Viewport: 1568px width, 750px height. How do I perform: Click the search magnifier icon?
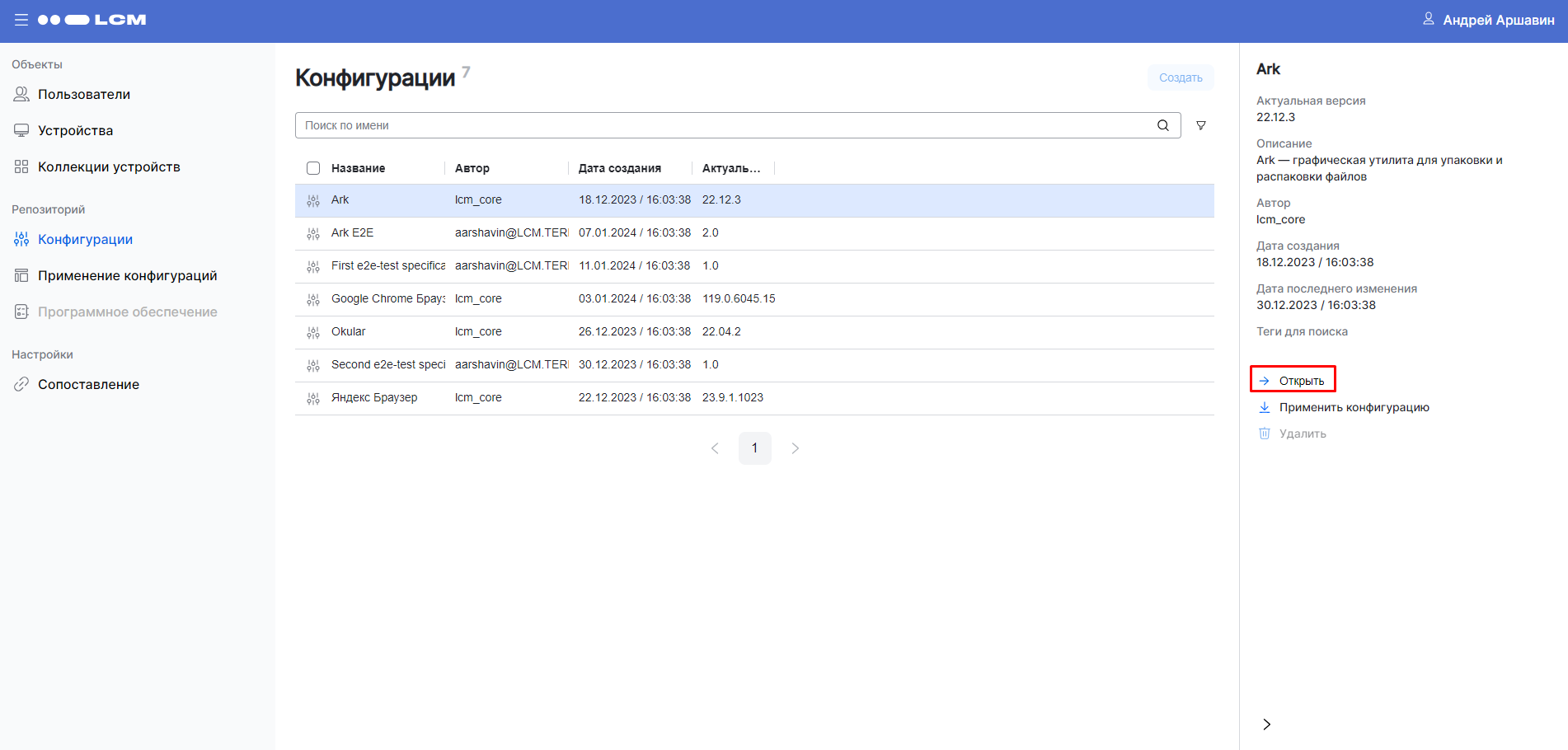(1162, 125)
